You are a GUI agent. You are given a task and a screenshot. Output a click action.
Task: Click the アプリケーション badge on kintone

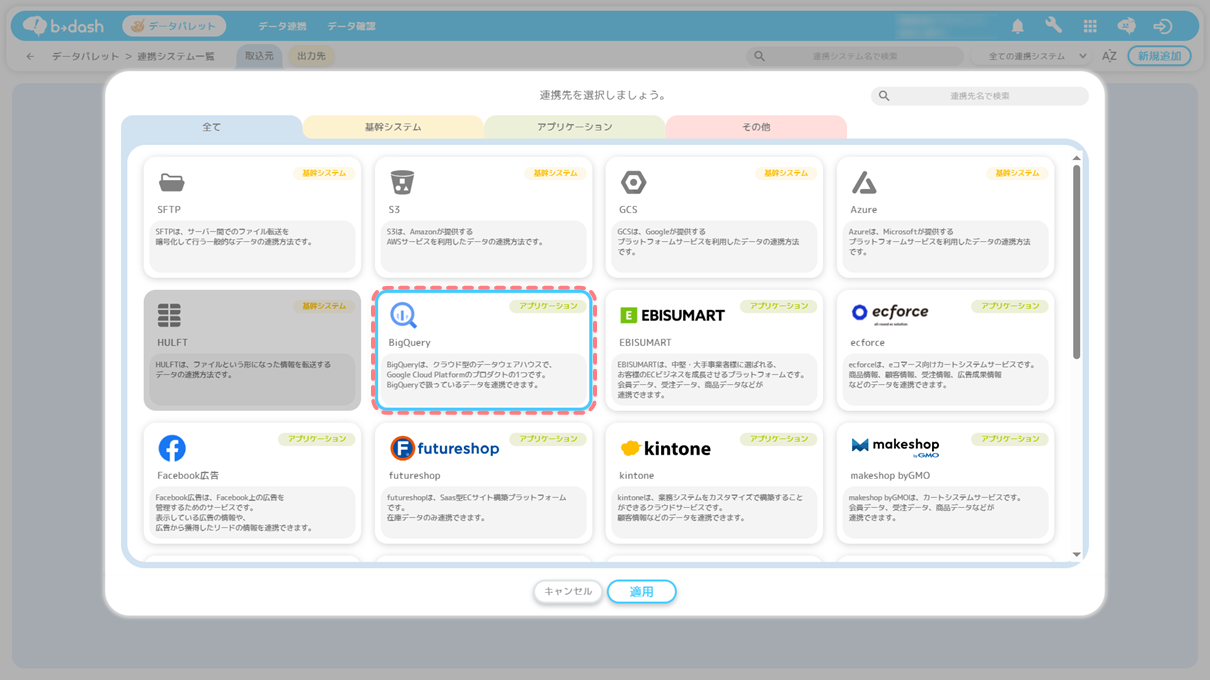[x=779, y=439]
